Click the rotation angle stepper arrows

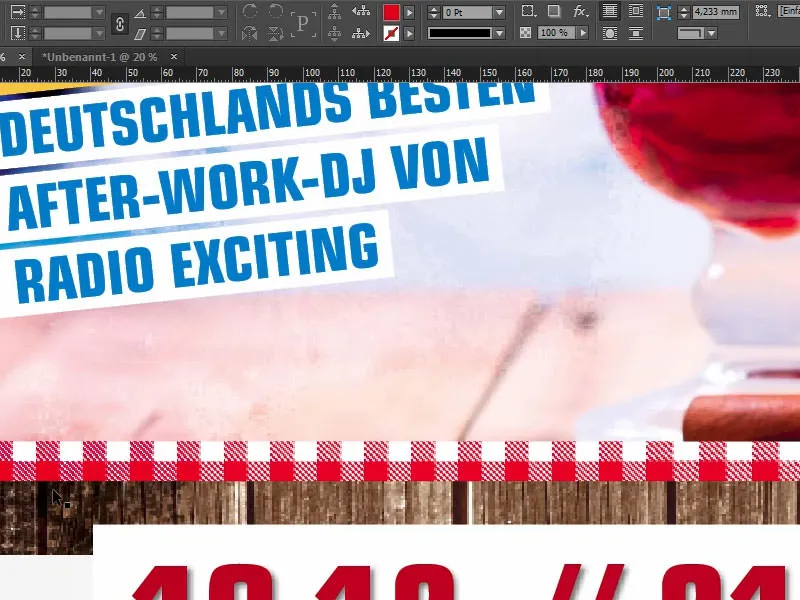[157, 12]
